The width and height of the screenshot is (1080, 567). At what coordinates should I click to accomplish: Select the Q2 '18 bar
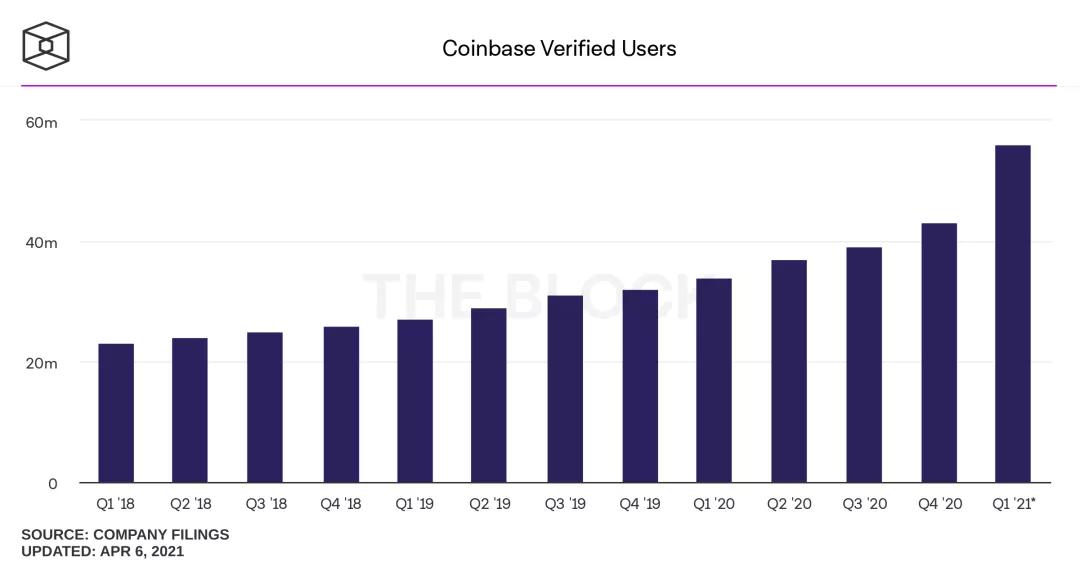tap(190, 410)
